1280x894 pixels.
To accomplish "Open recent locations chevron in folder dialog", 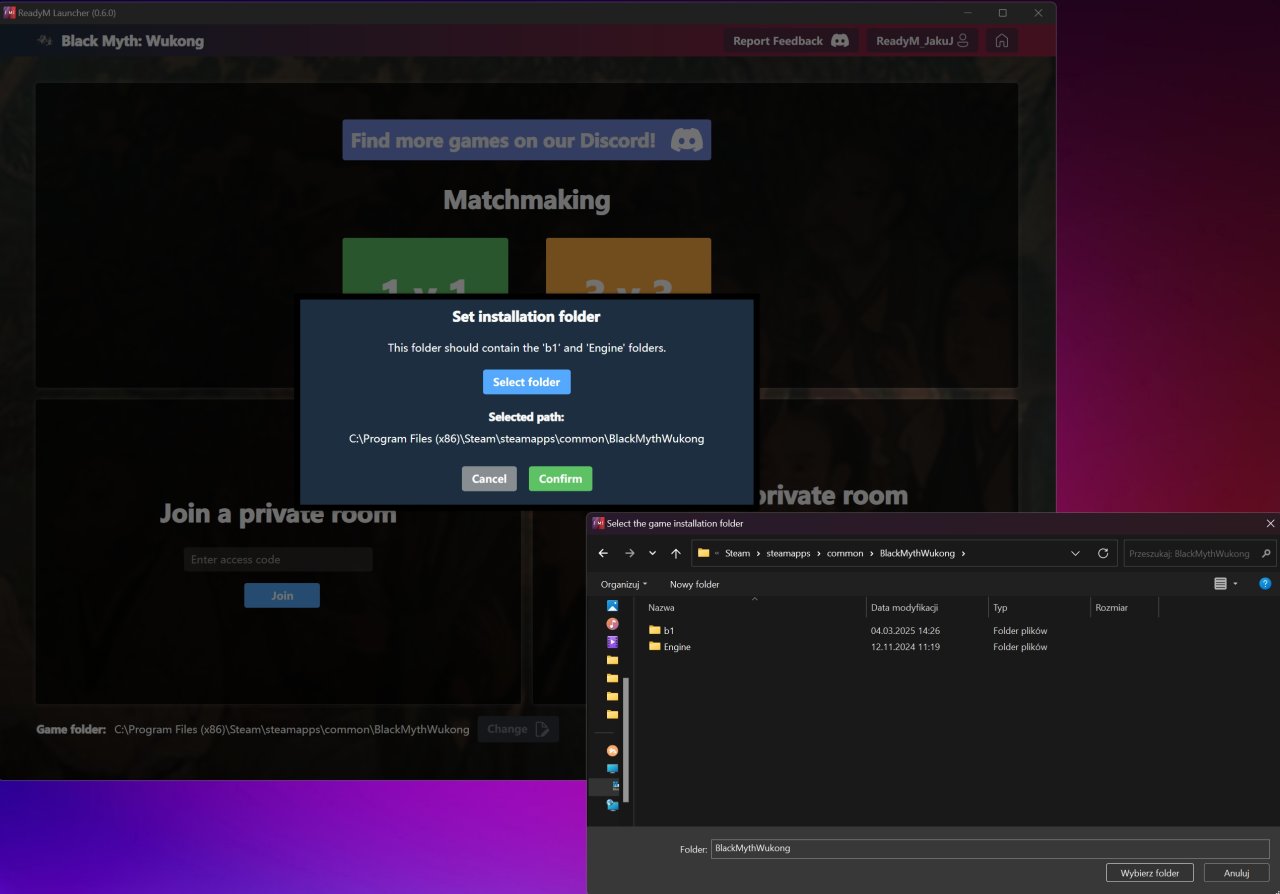I will 652,553.
